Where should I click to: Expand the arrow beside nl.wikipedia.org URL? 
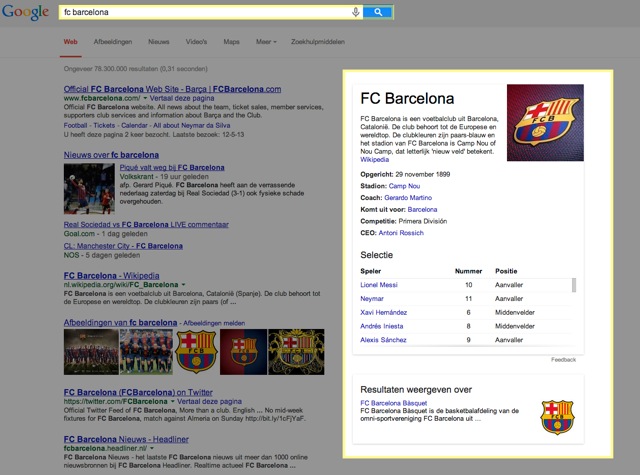[x=183, y=284]
